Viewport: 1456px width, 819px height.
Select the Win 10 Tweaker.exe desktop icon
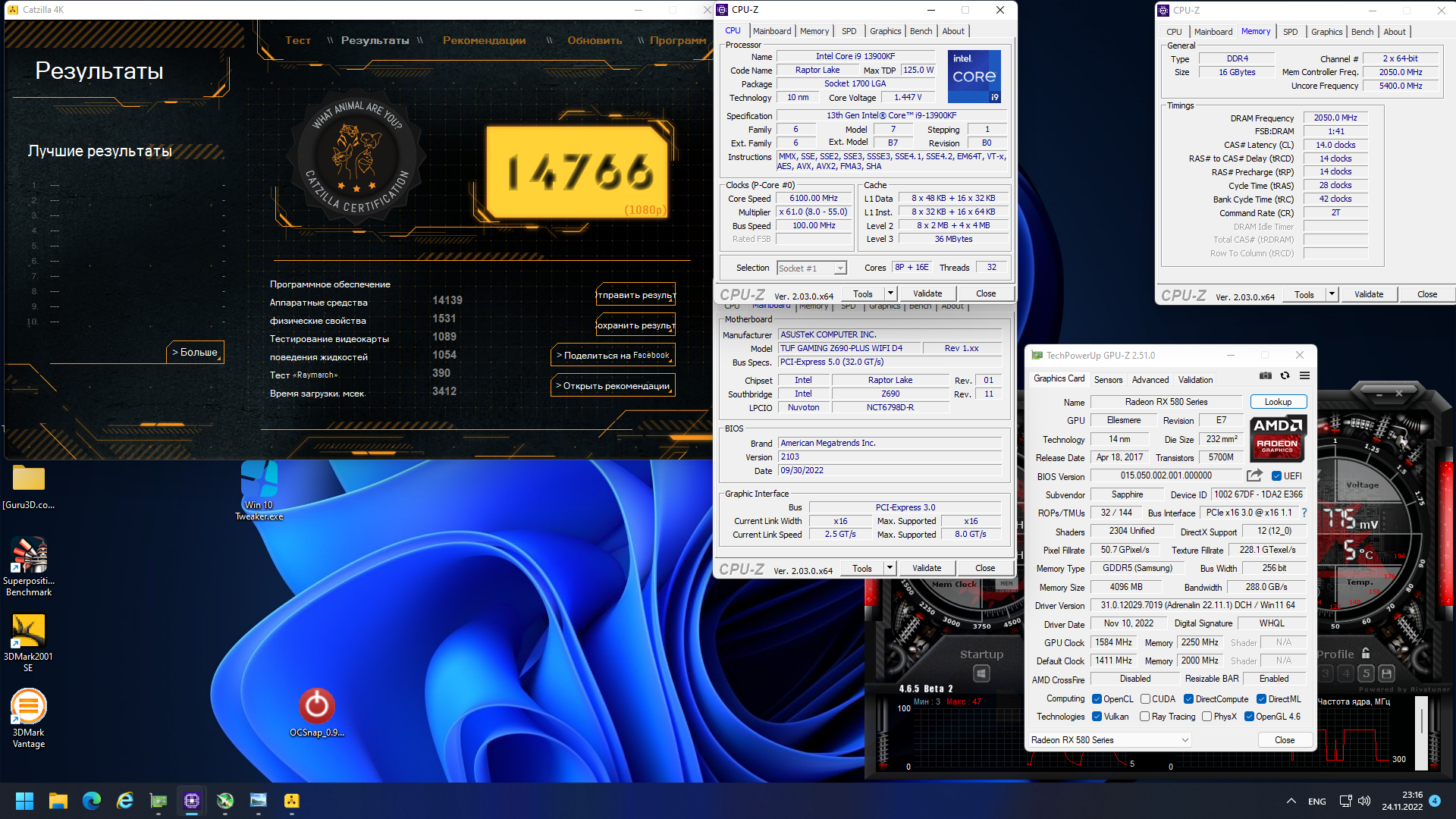[259, 491]
